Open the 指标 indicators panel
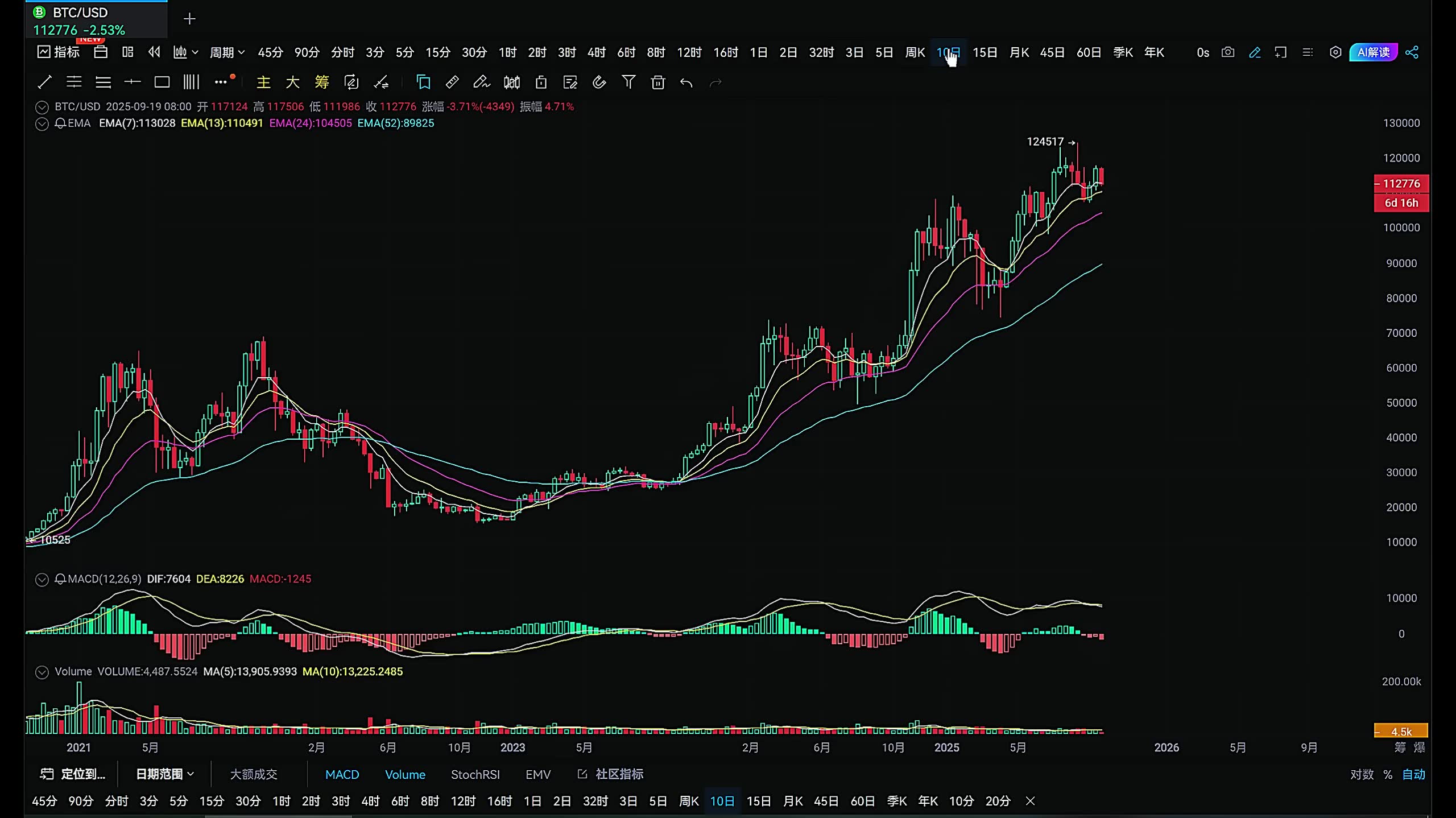1456x818 pixels. tap(58, 52)
